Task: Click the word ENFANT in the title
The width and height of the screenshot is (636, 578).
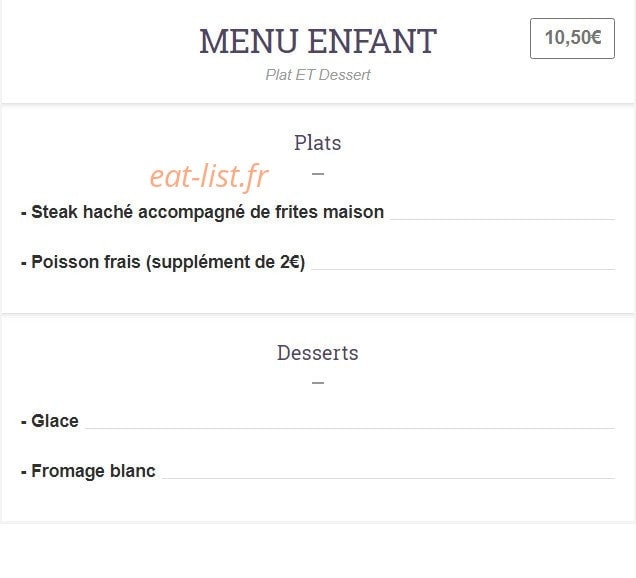Action: point(372,41)
